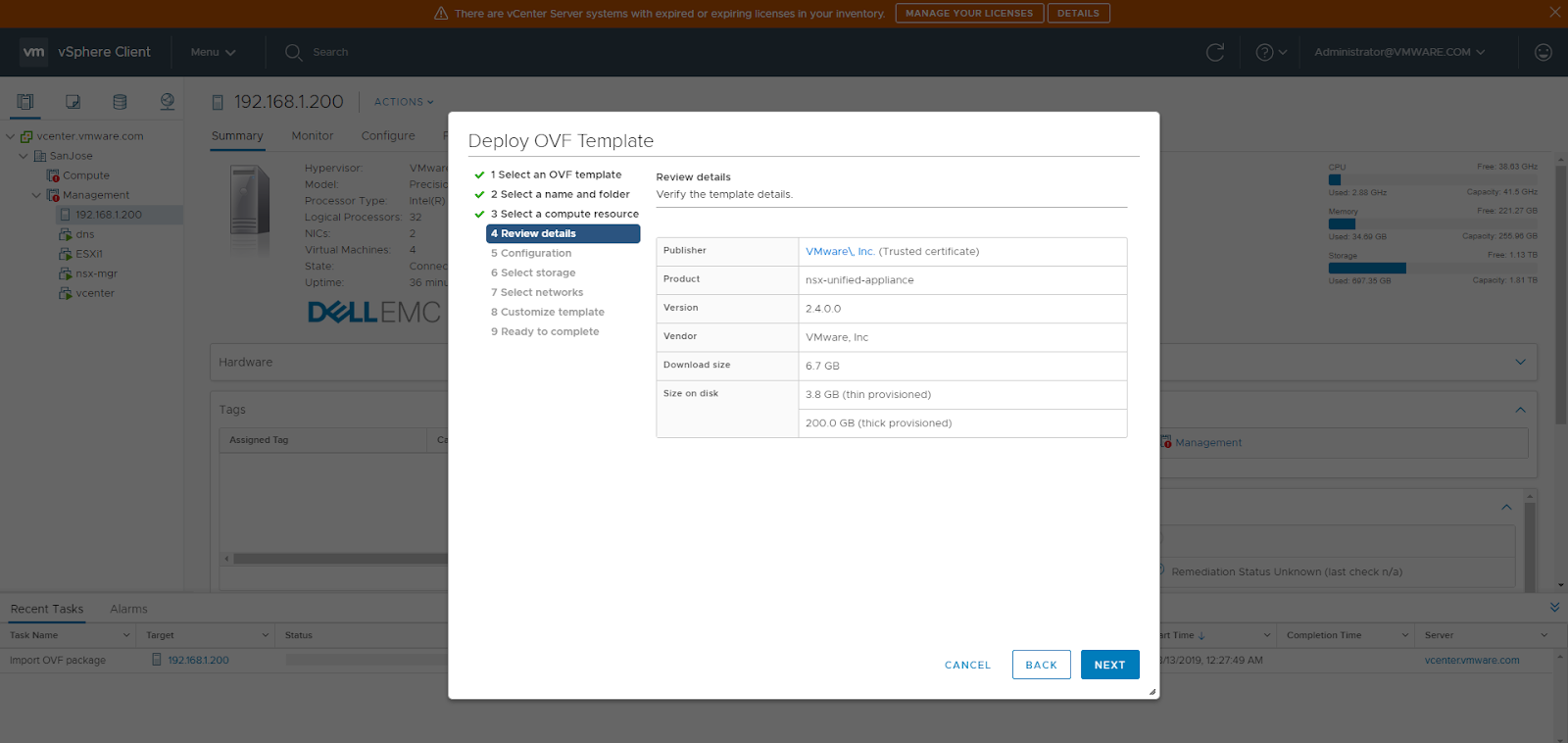
Task: Open the Storage inventory view icon
Action: click(x=120, y=102)
